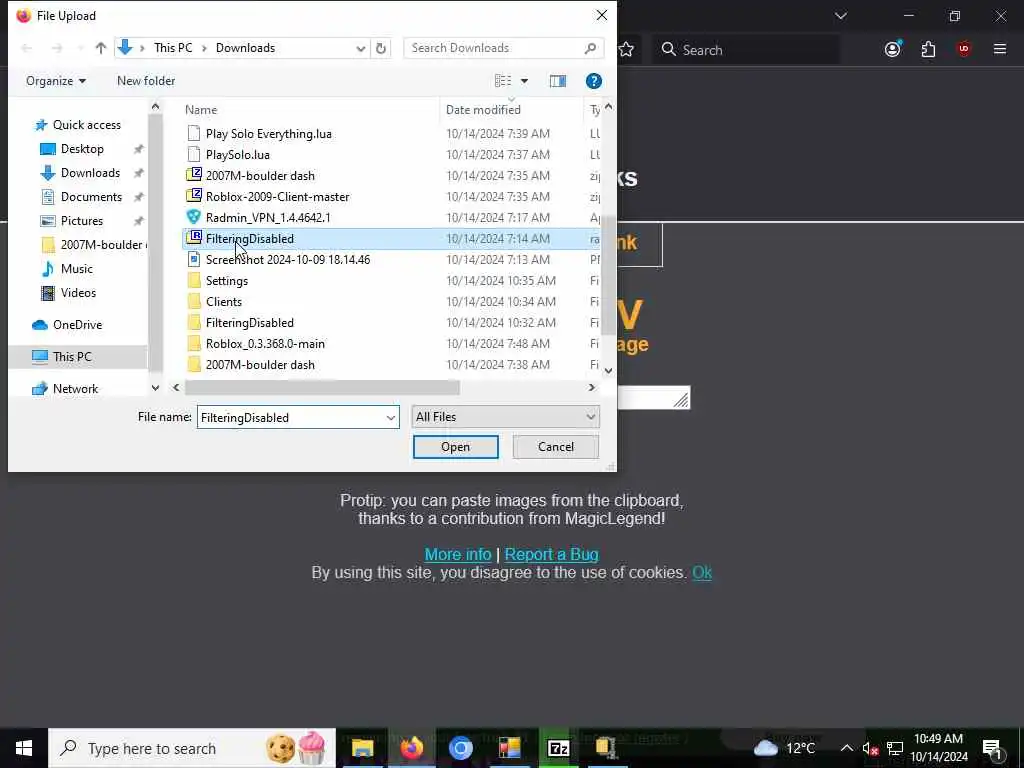Select Documents in navigation pane
Image resolution: width=1024 pixels, height=768 pixels.
(91, 197)
